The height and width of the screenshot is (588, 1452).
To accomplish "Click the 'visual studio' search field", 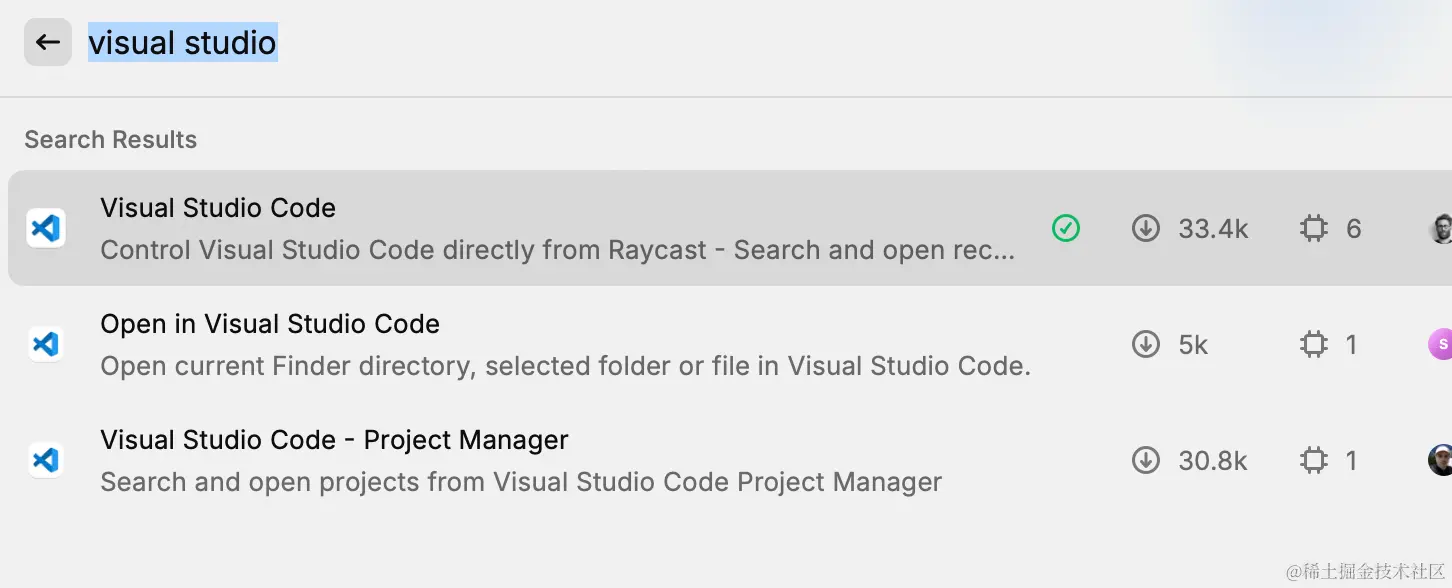I will (182, 43).
